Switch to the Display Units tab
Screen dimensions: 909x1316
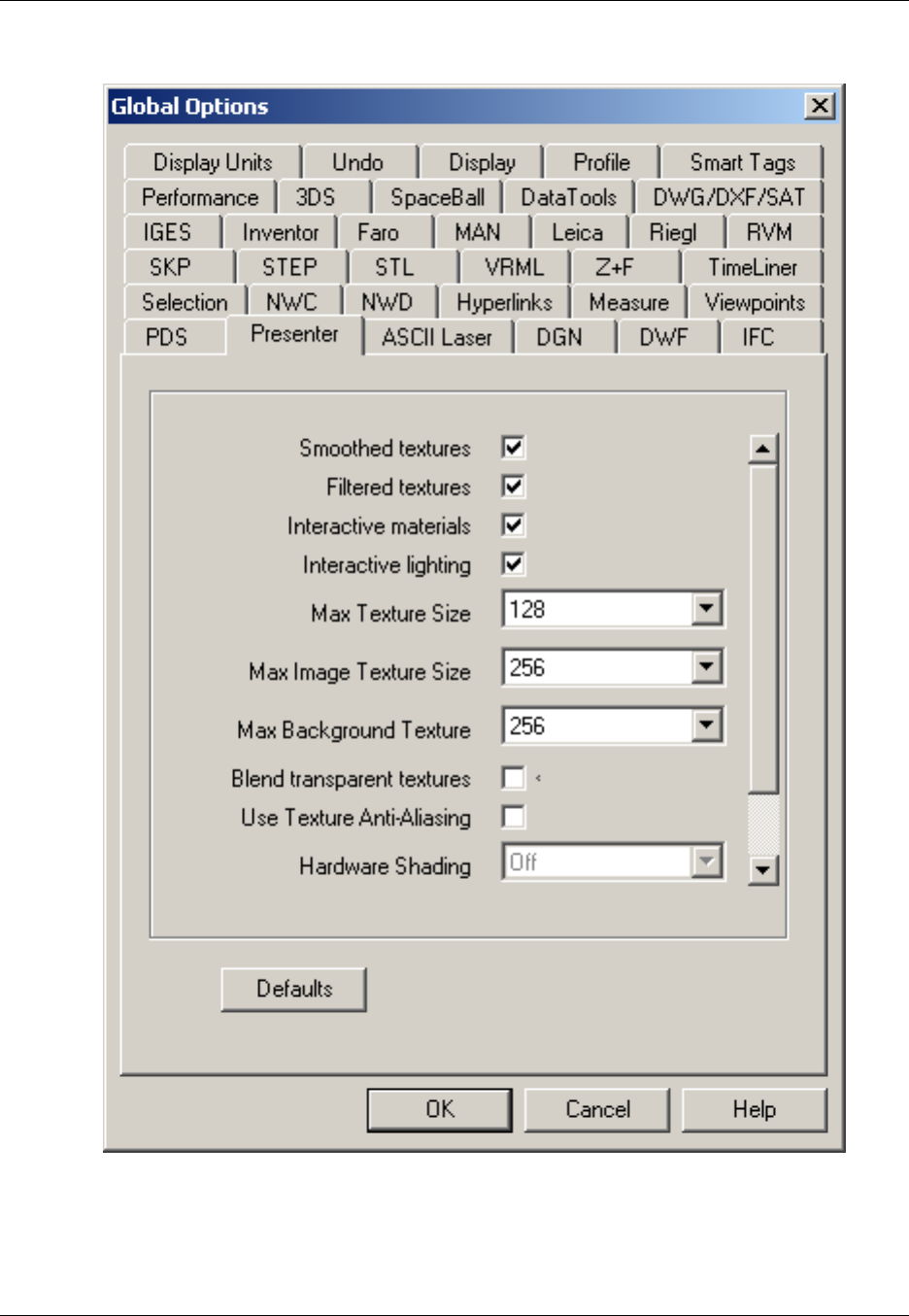click(213, 162)
